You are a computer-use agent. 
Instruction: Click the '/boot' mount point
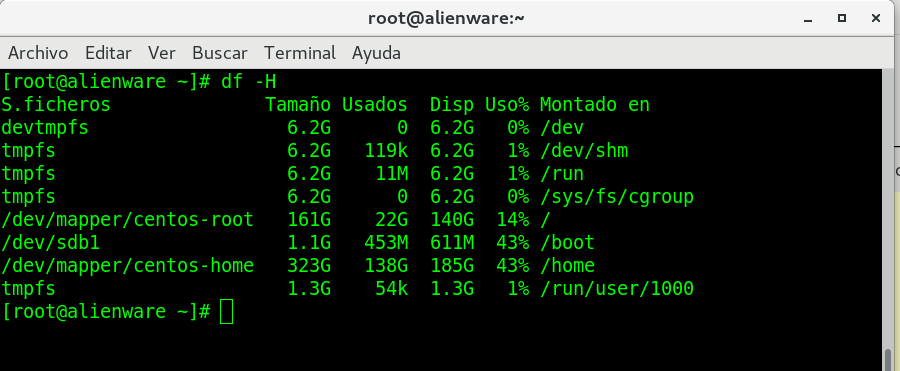pos(567,242)
